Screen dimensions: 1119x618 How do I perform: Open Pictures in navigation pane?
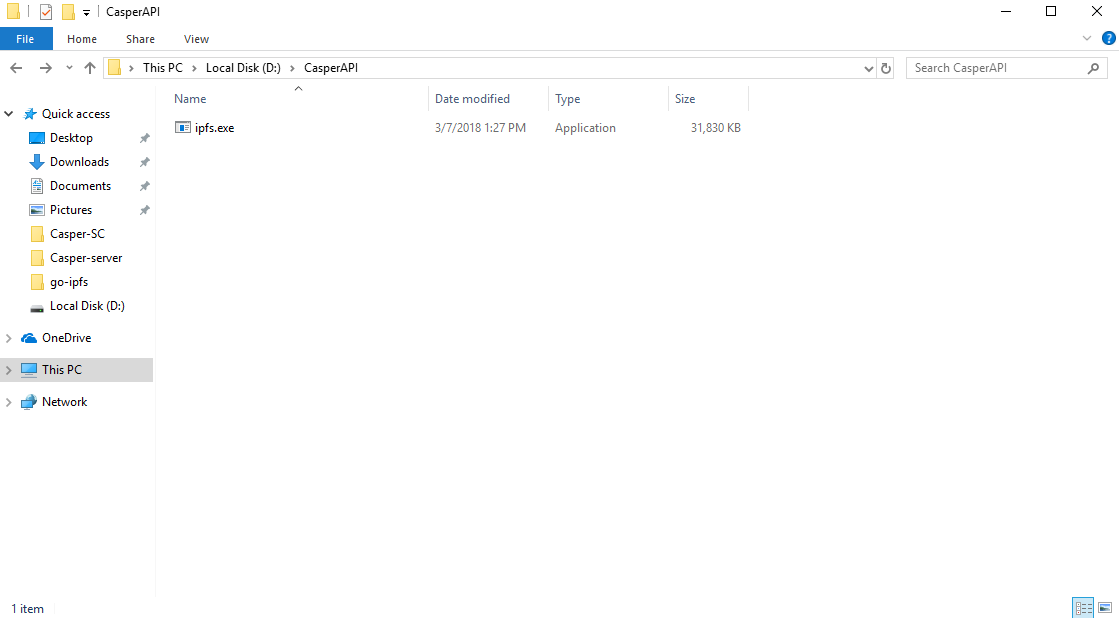click(71, 210)
